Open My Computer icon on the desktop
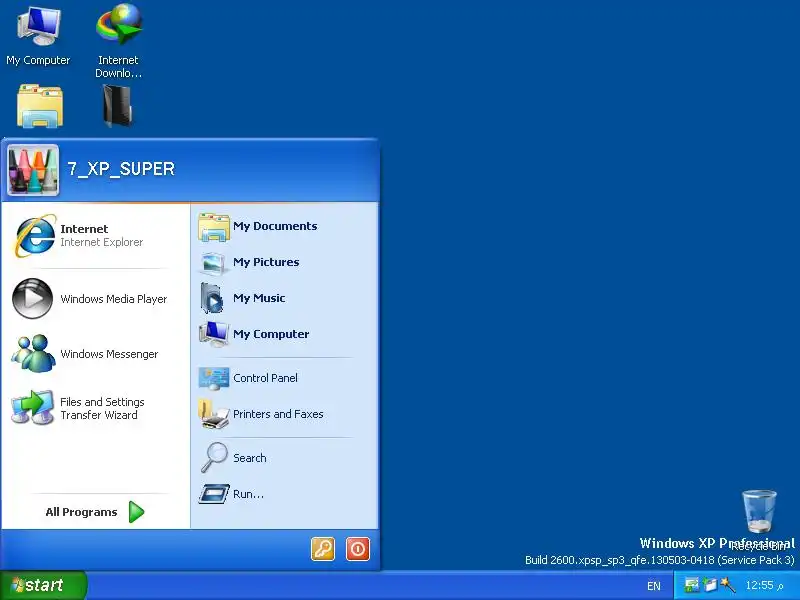The width and height of the screenshot is (800, 600). point(38,36)
